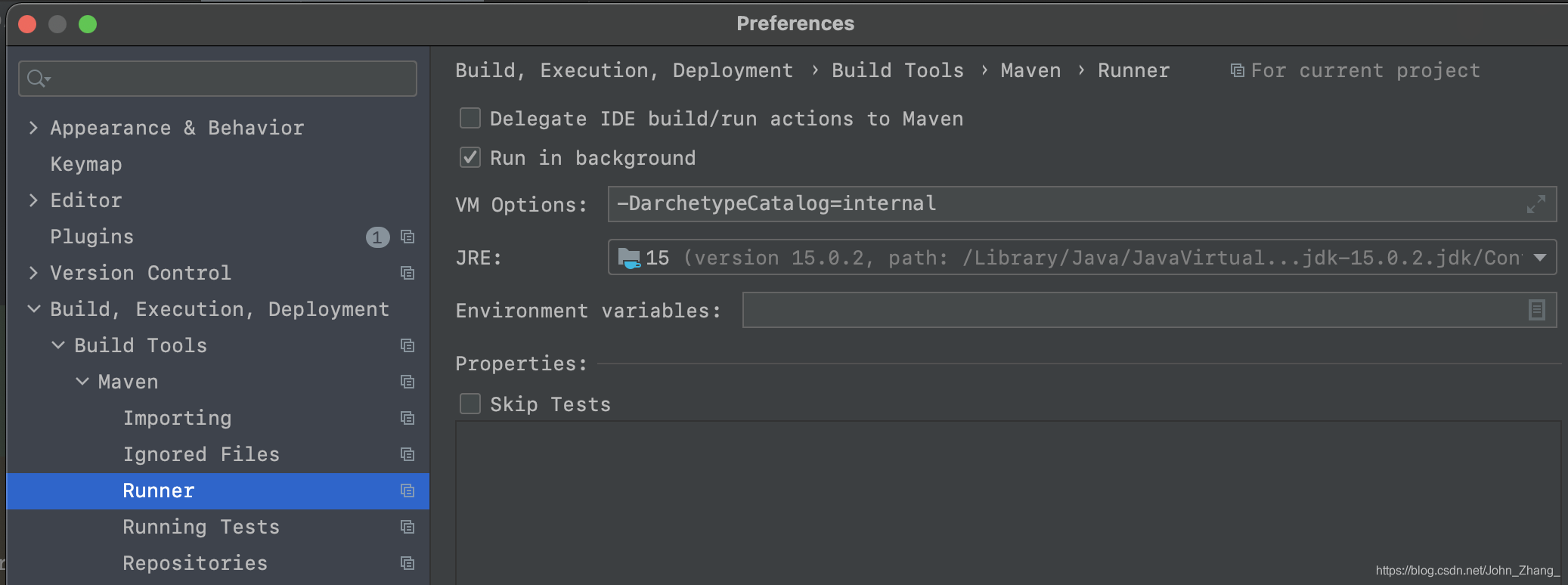Click the project icon next to Running Tests
1568x585 pixels.
pos(407,527)
